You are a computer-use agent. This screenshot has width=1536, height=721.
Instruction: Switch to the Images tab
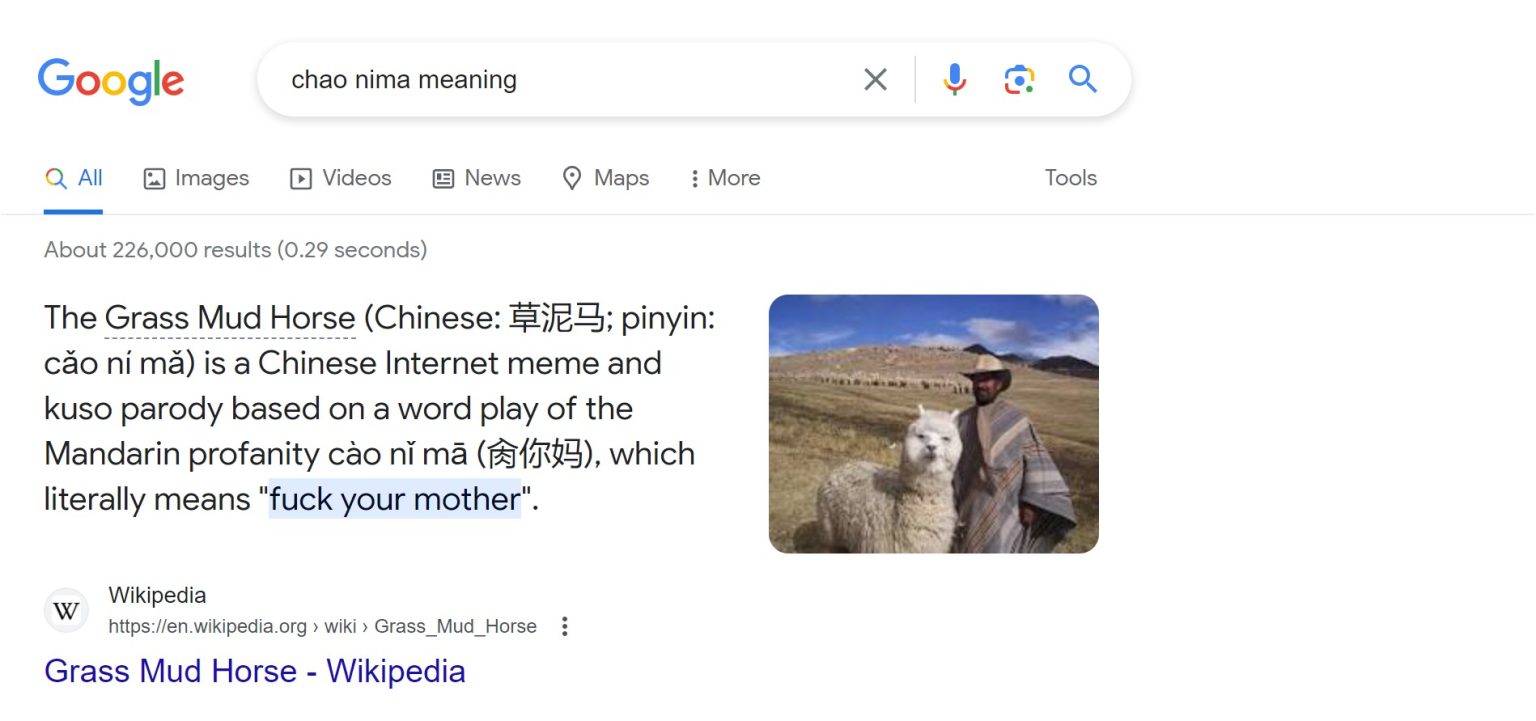point(196,178)
